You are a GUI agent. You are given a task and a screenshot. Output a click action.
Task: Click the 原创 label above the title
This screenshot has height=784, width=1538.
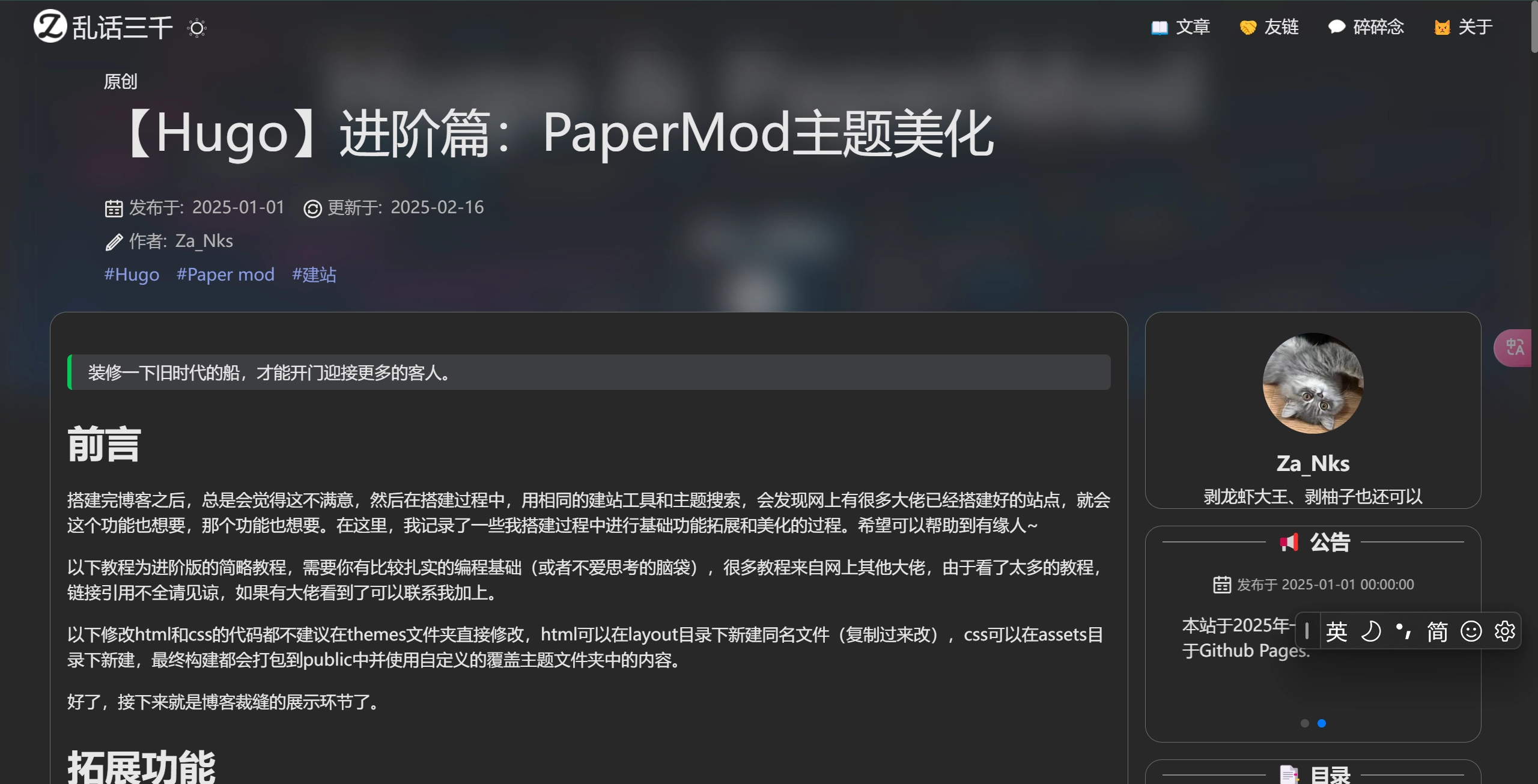click(x=121, y=82)
